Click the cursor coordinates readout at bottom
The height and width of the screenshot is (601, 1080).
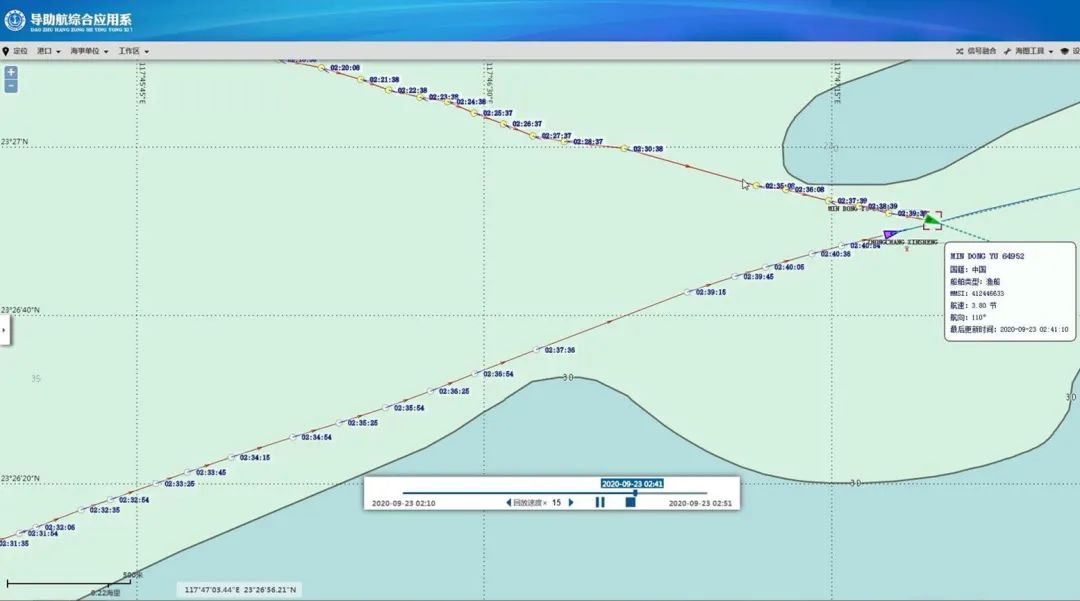240,590
